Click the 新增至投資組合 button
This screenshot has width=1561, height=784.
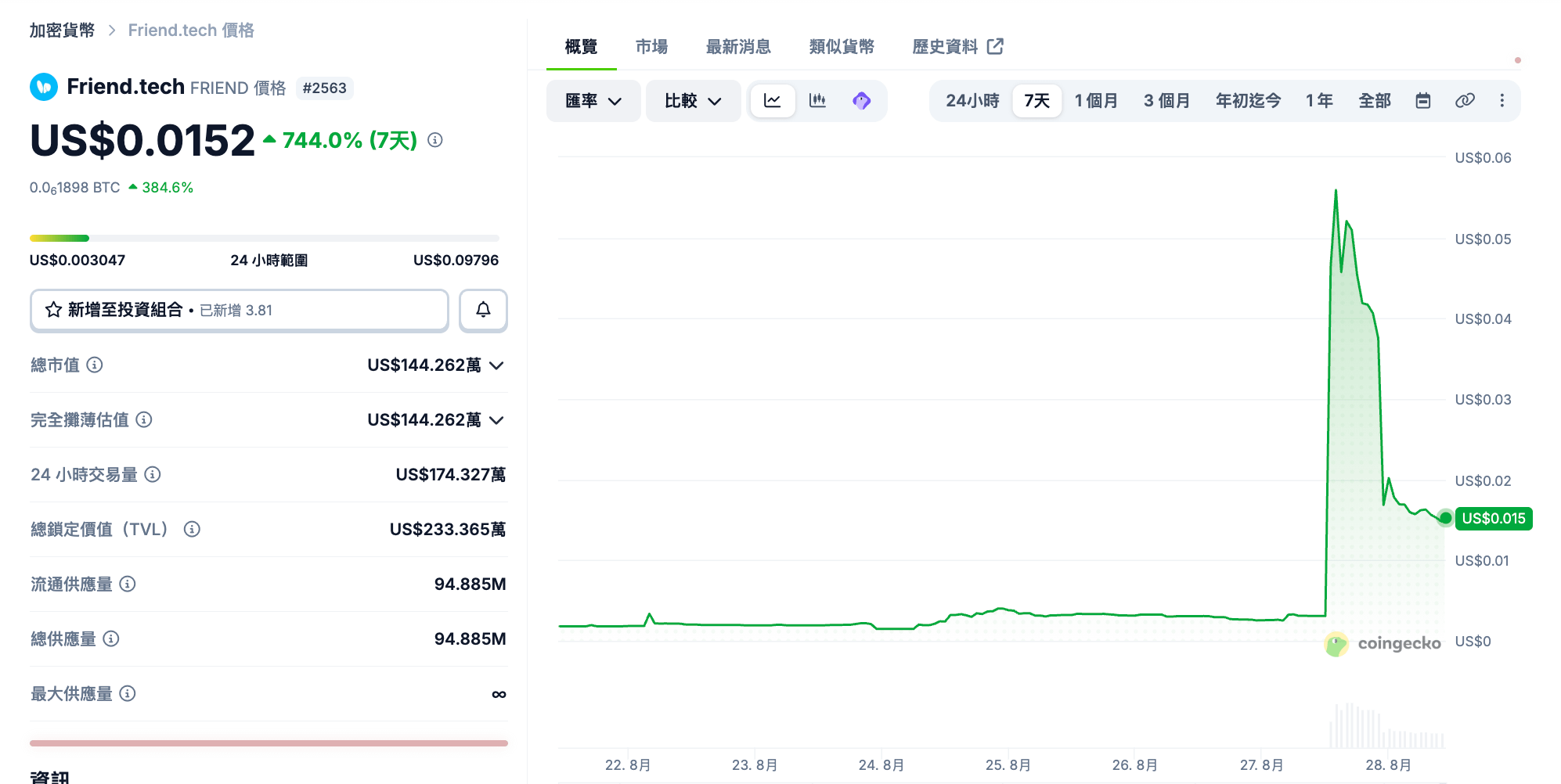click(240, 311)
